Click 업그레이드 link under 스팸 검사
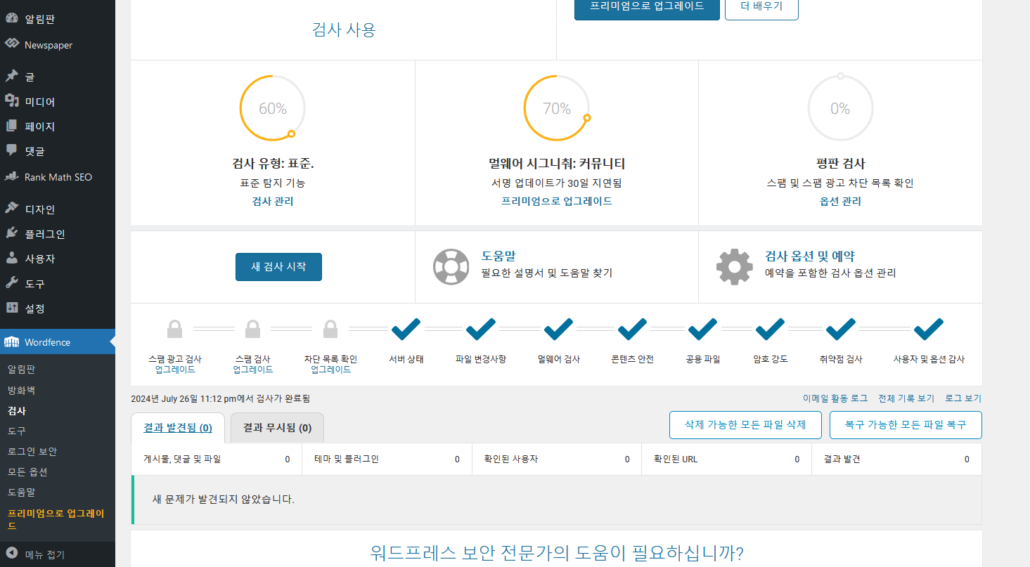 (253, 370)
